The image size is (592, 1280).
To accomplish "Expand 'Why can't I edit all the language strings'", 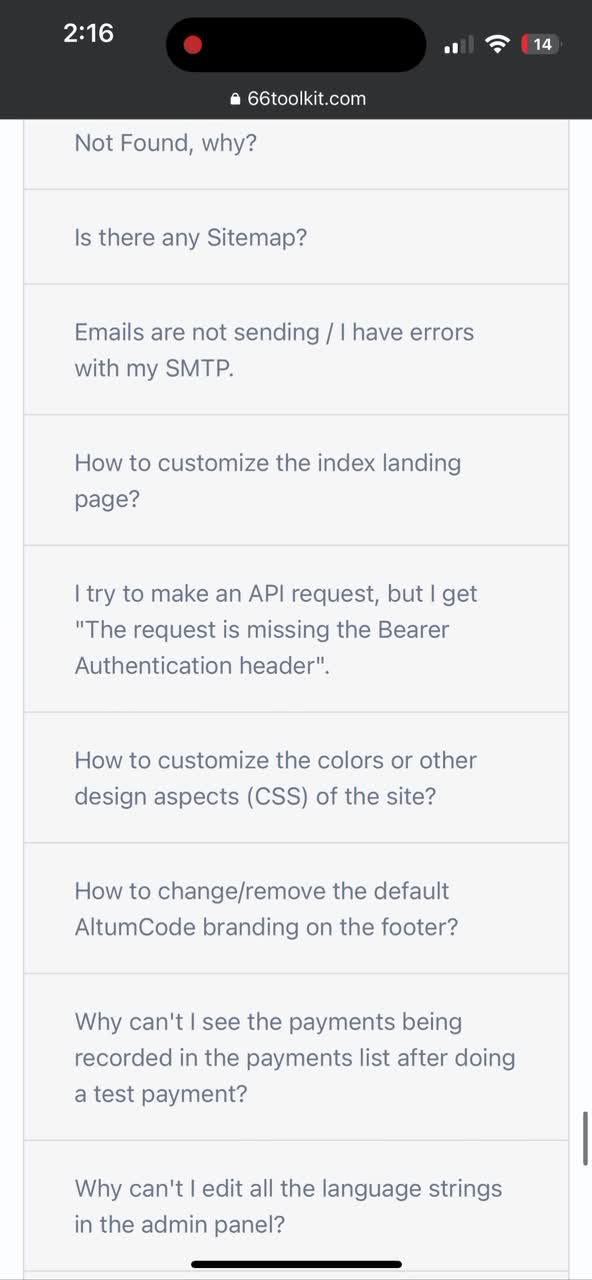I will pos(296,1206).
